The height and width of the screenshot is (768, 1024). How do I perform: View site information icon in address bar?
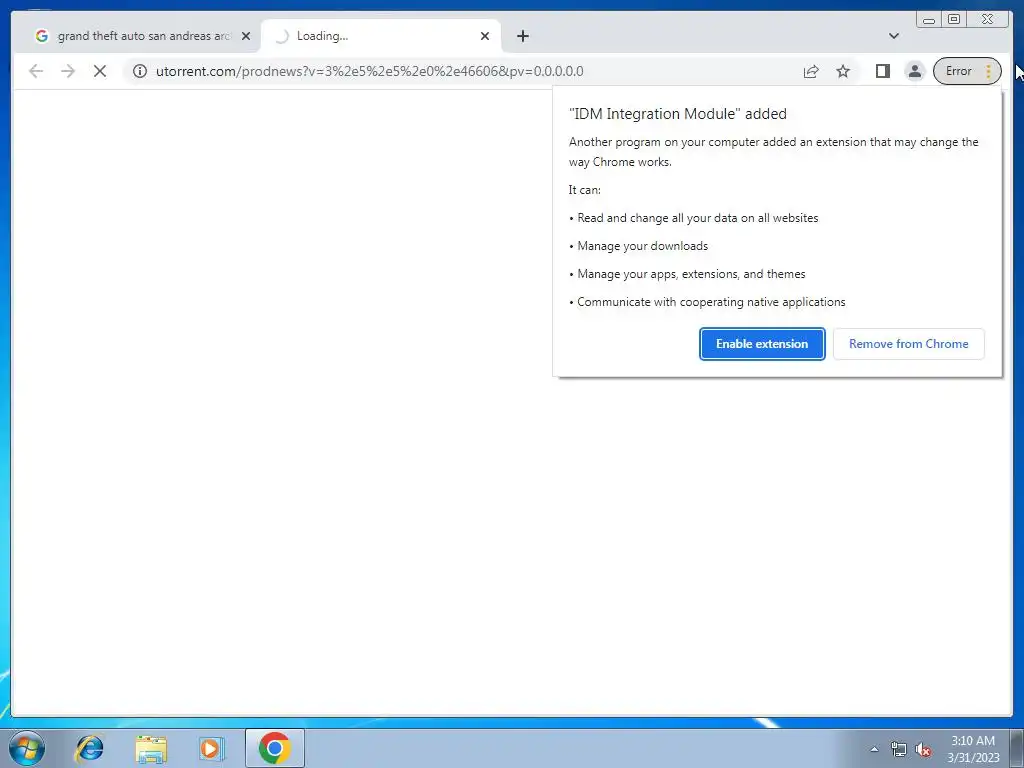140,71
